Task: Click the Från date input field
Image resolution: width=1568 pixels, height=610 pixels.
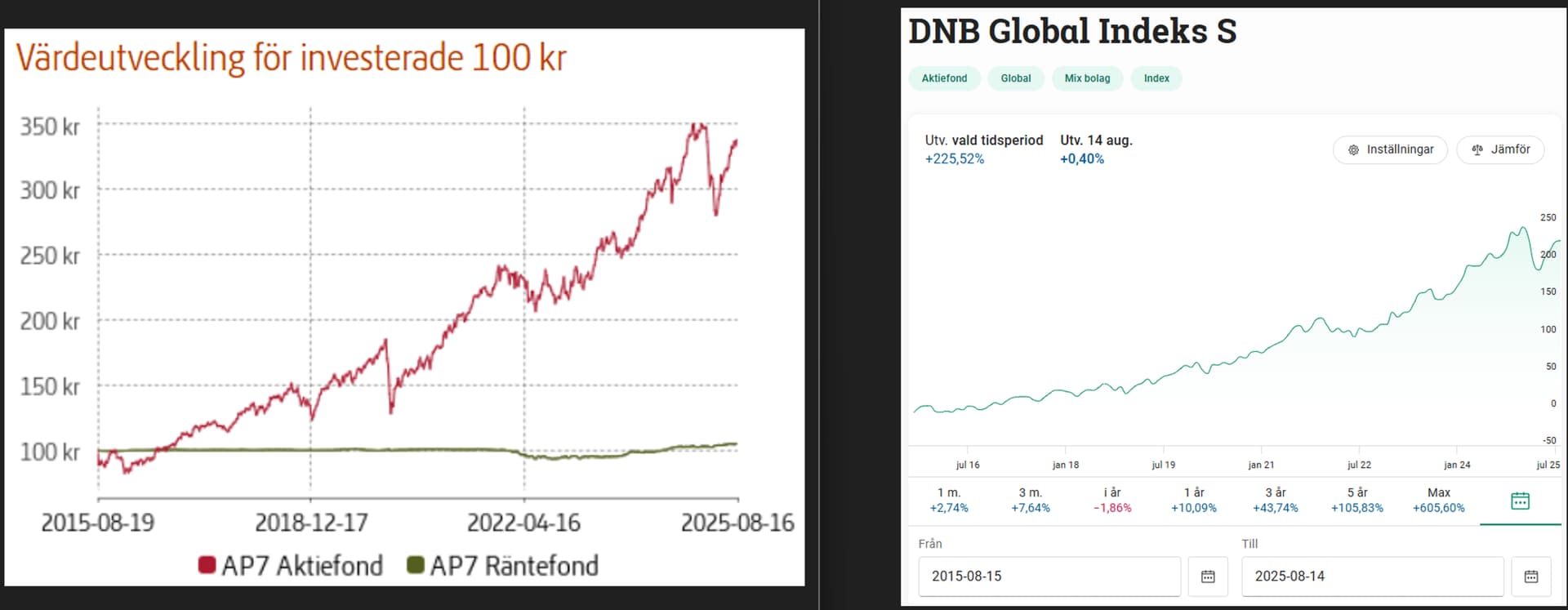Action: point(1049,577)
